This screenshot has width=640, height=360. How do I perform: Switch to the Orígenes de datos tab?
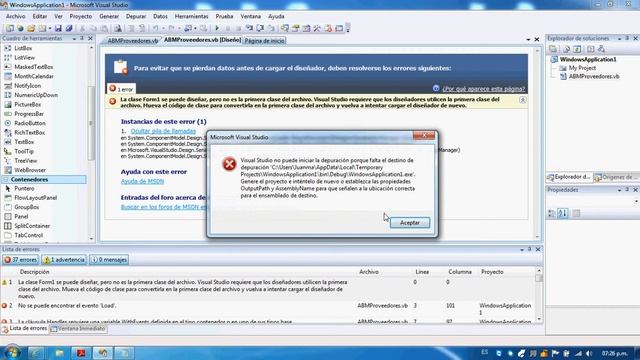point(616,177)
